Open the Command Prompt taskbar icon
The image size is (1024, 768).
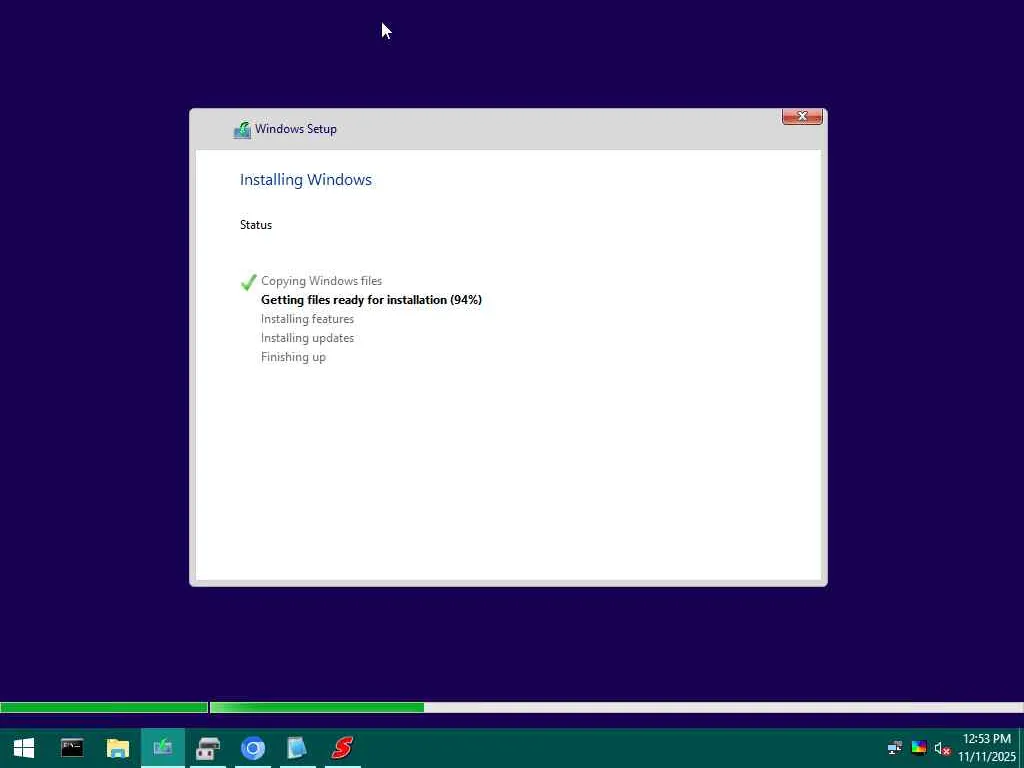coord(72,748)
